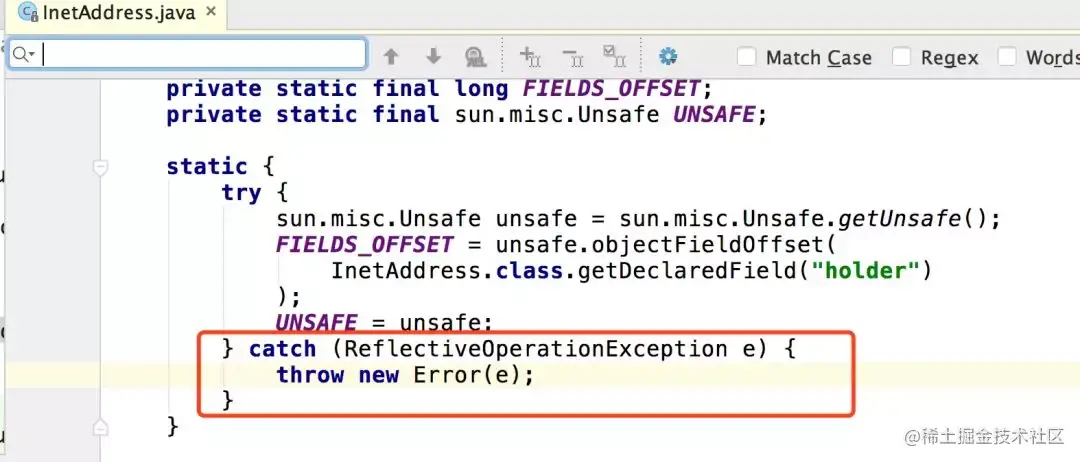
Task: Collapse the static block fold marker
Action: 101,167
